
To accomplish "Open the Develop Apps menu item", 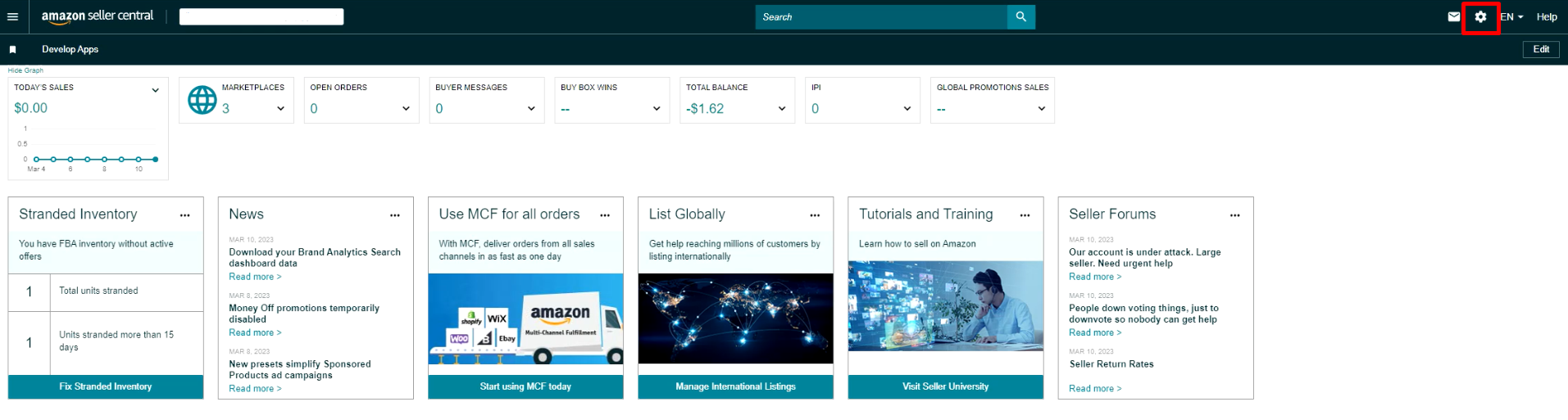I will 70,49.
